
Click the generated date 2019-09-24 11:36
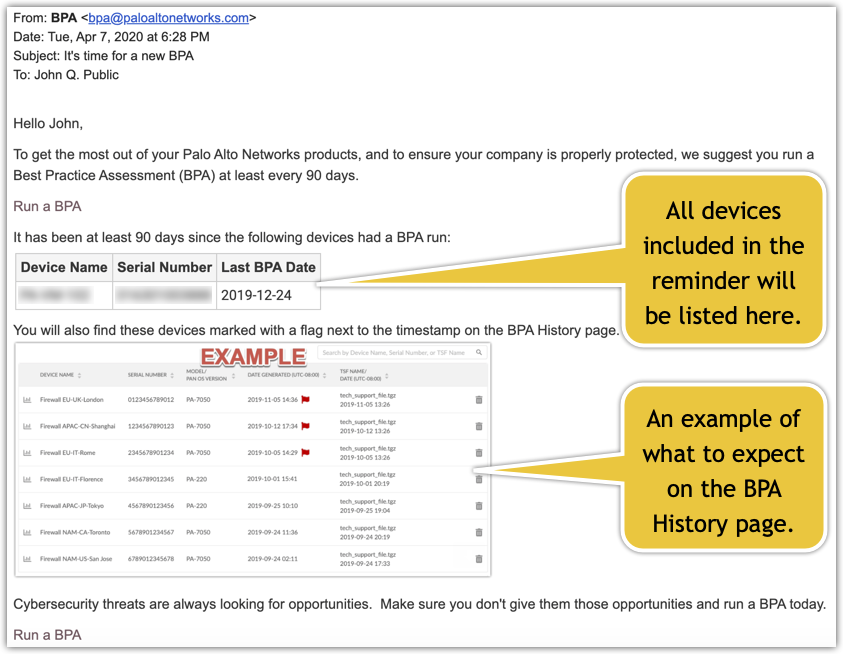pos(273,532)
